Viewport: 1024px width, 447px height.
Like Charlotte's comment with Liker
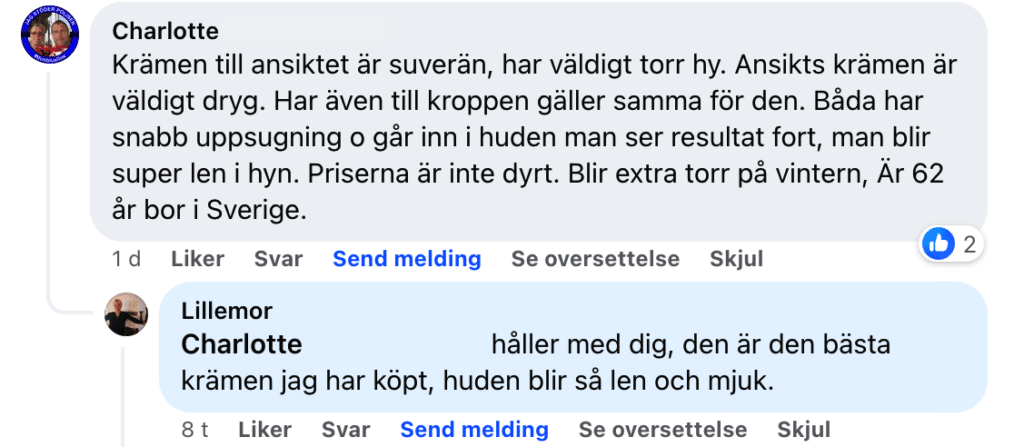198,259
